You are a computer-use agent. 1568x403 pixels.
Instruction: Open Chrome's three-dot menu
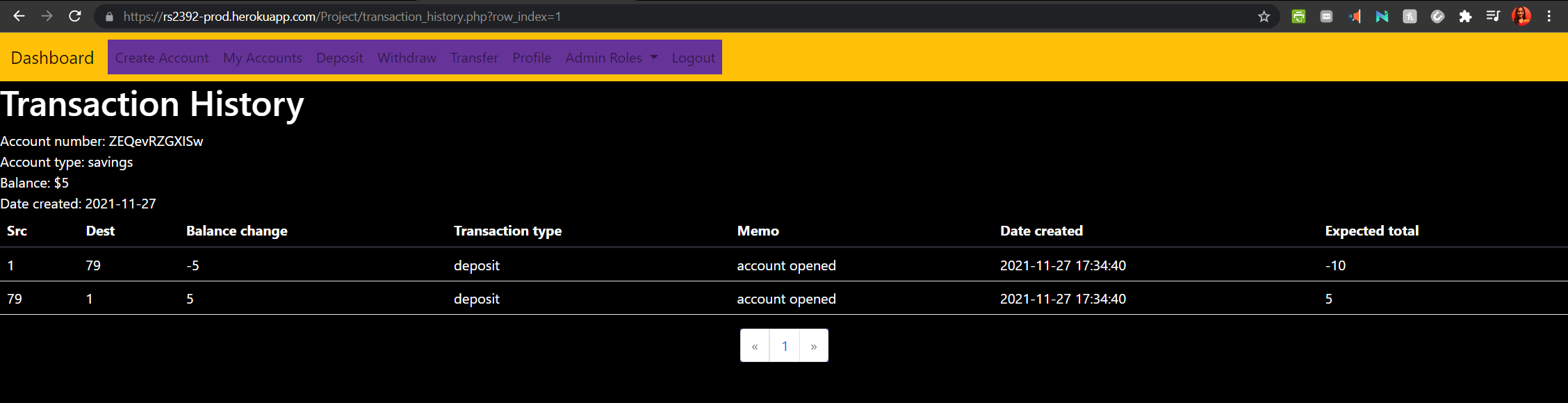[1550, 16]
